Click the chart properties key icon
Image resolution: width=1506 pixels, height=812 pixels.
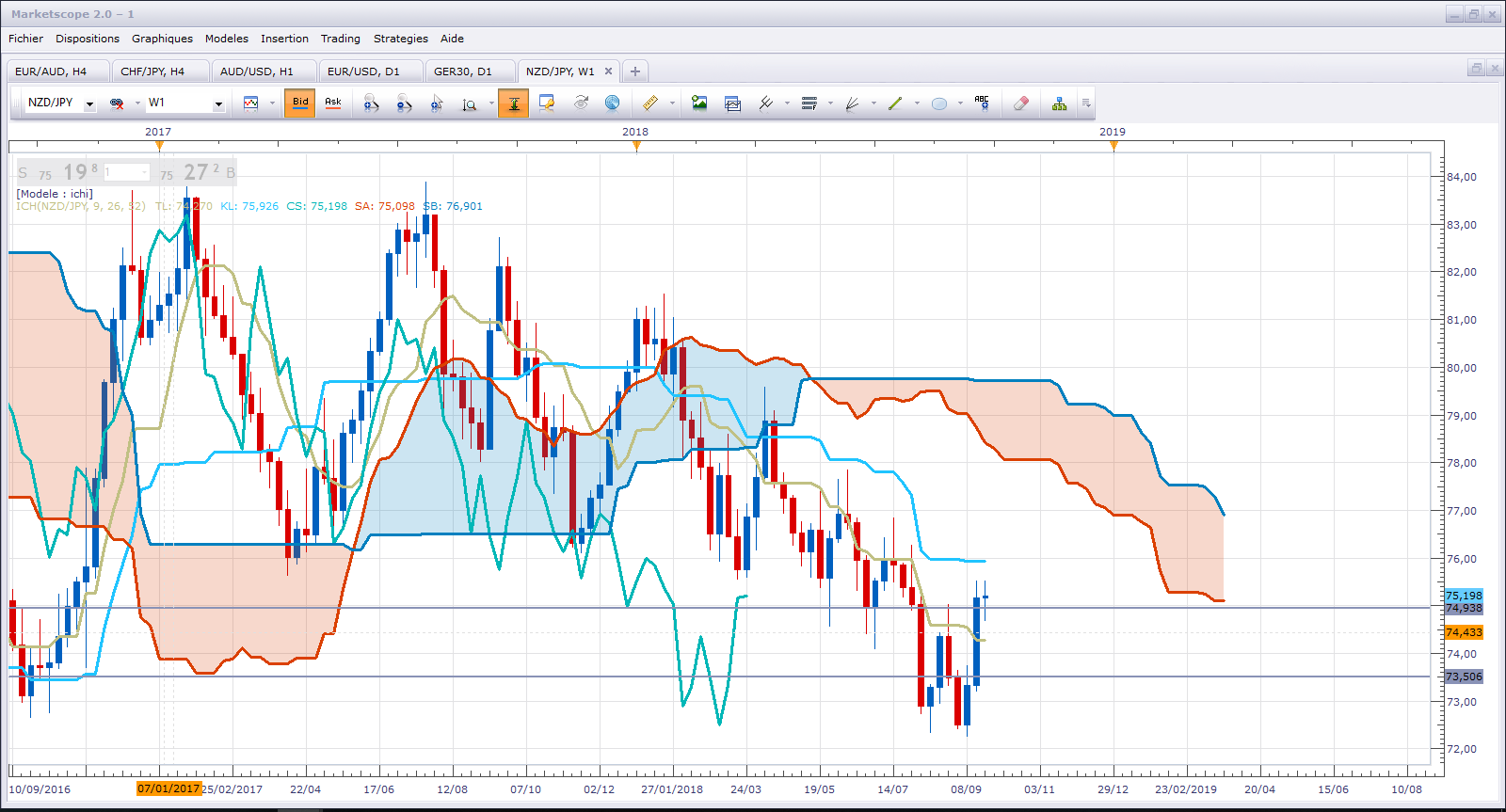point(547,103)
